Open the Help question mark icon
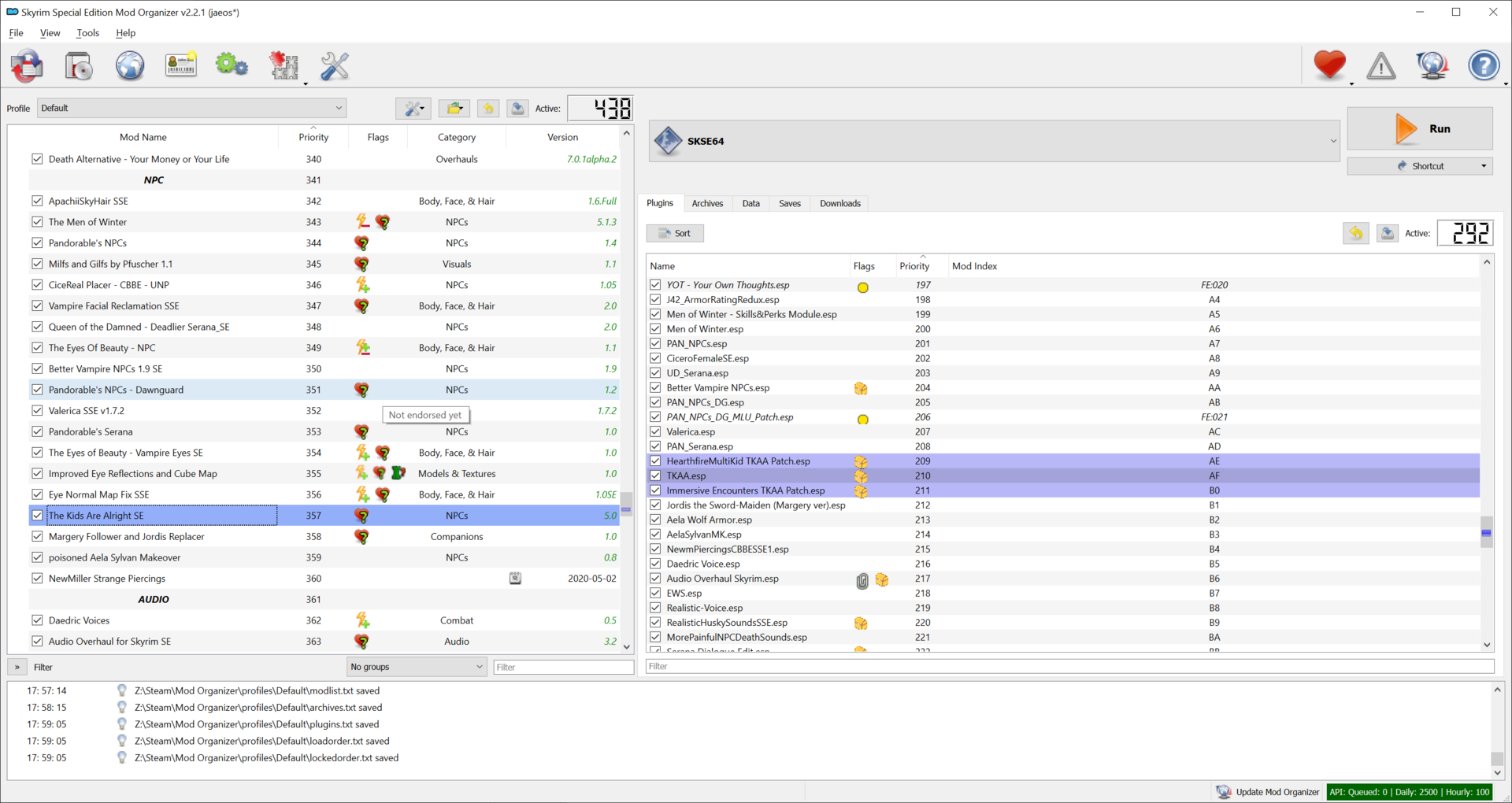1512x803 pixels. [x=1484, y=65]
